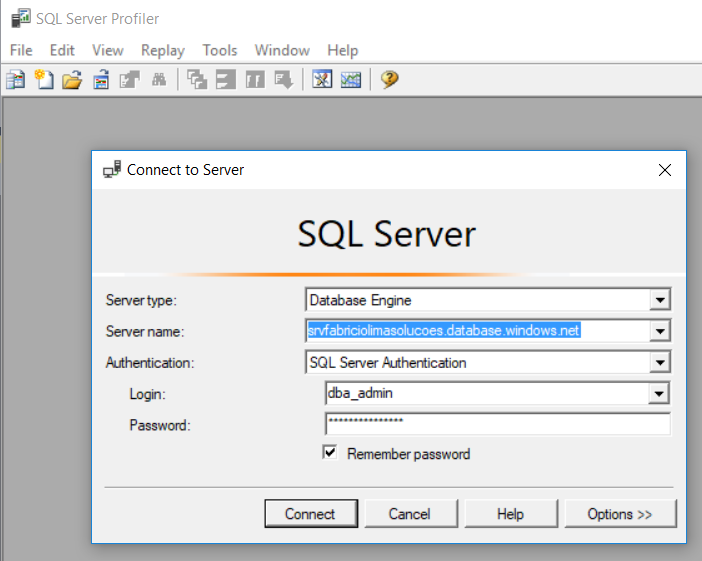Click the Find binoculars icon
The image size is (702, 561).
tap(158, 80)
